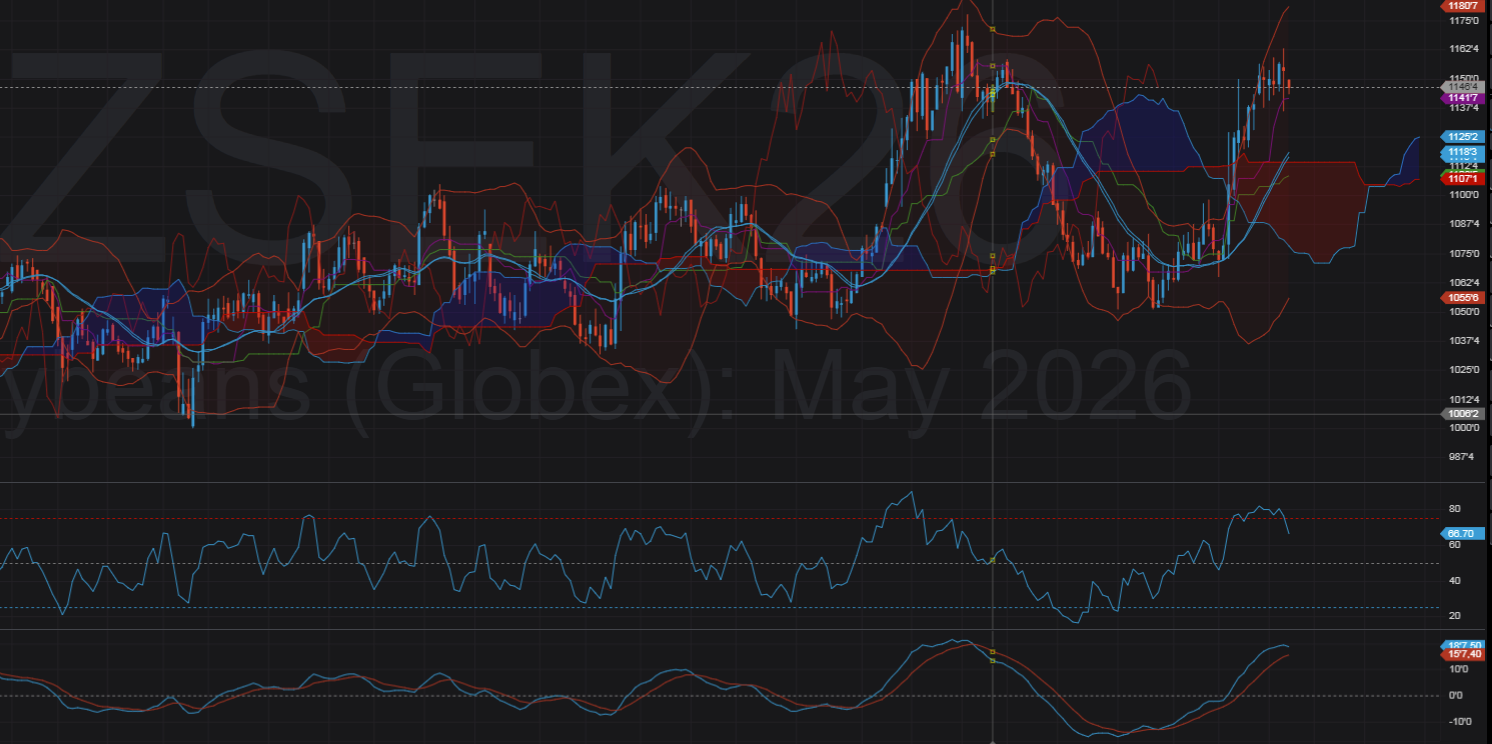
Task: Click the red dashed RSI overbought line
Action: click(x=700, y=518)
